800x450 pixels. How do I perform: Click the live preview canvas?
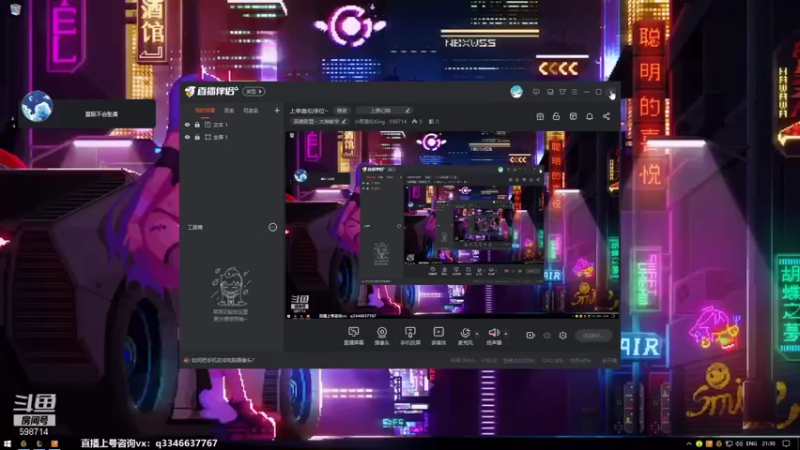(452, 225)
